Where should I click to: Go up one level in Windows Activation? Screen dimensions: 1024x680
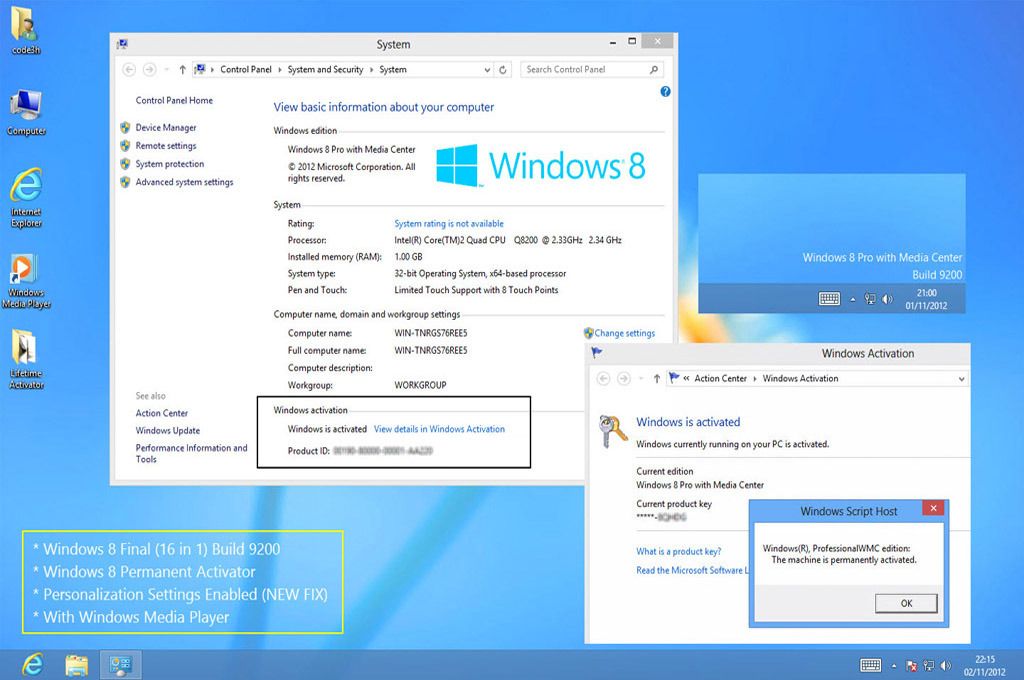click(x=656, y=378)
